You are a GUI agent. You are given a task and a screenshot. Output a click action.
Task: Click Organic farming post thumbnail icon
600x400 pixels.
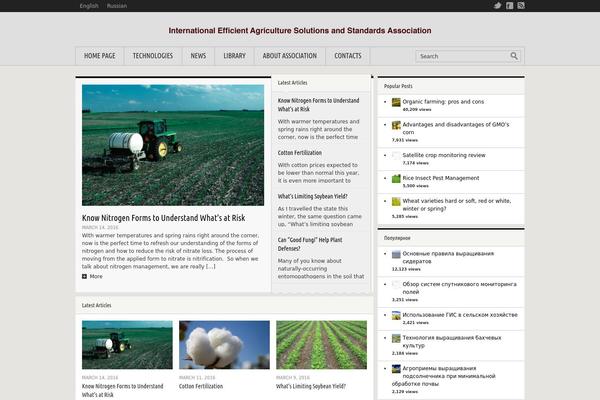(396, 102)
